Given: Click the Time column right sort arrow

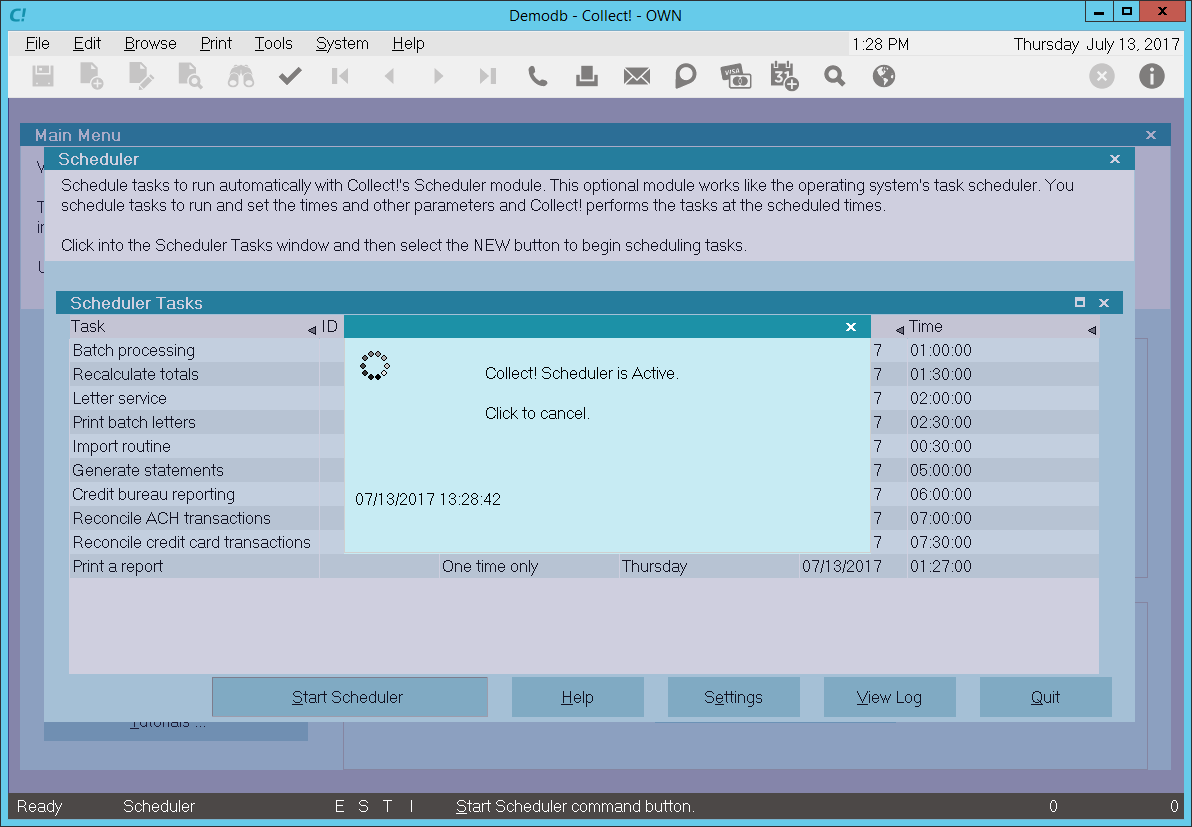Looking at the screenshot, I should click(x=1092, y=330).
